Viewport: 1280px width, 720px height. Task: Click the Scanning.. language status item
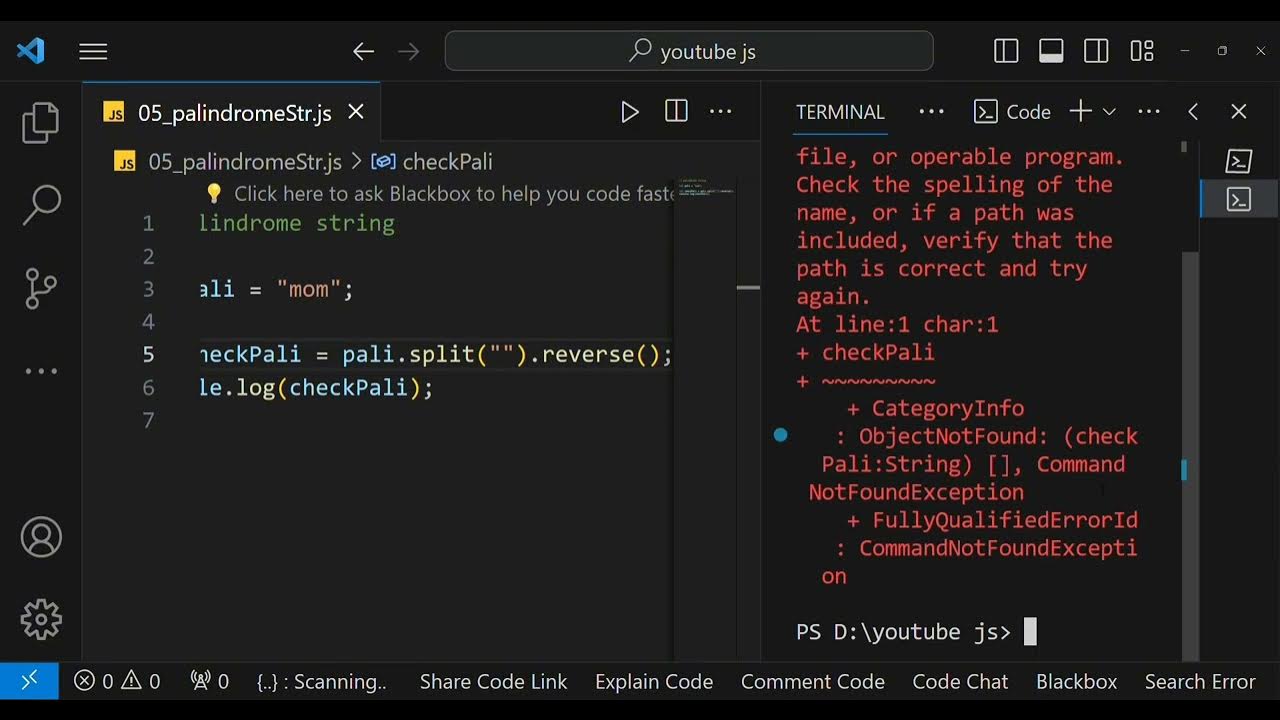pyautogui.click(x=322, y=682)
